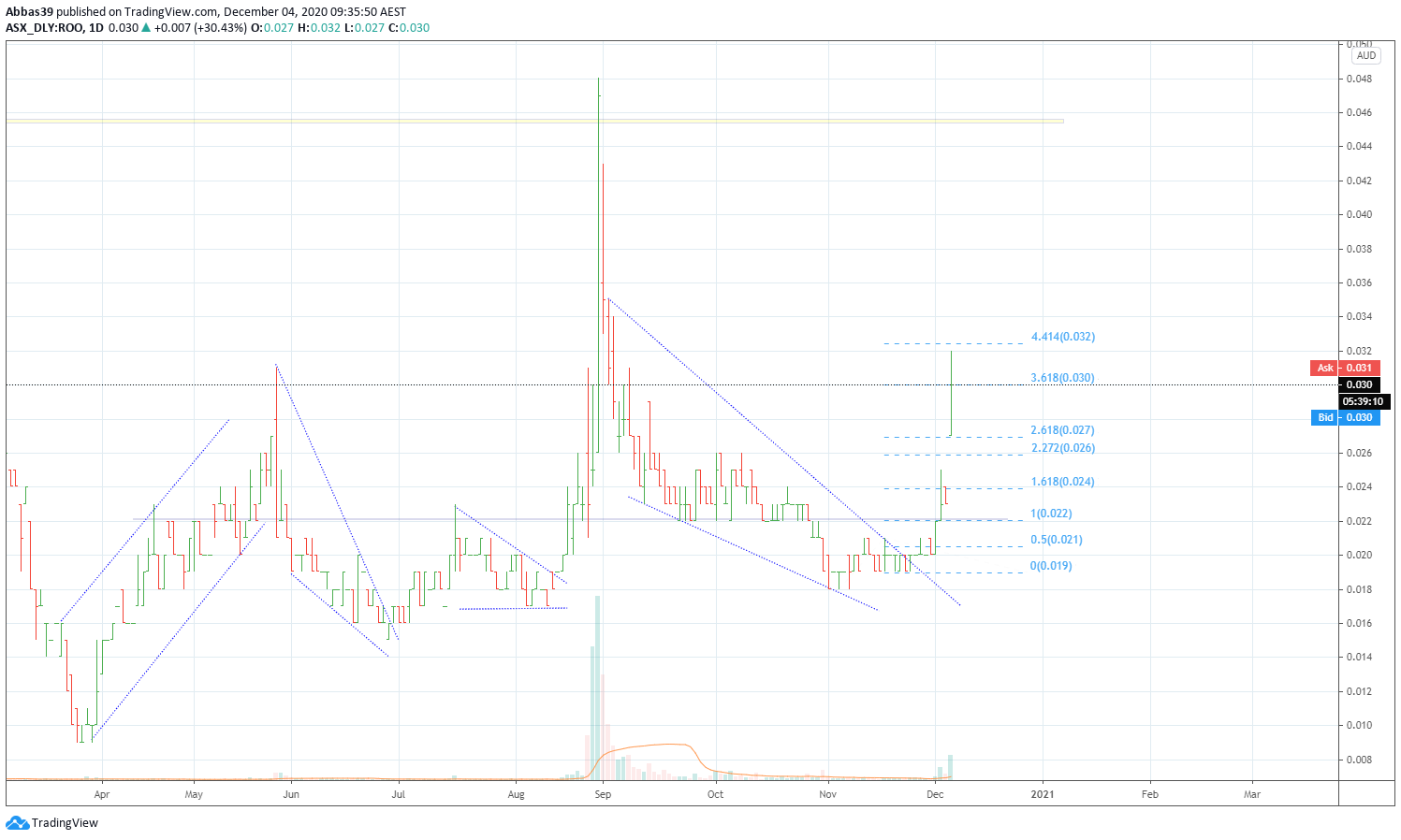Click the 0.036 price scale value
The image size is (1401, 840).
pos(1359,282)
